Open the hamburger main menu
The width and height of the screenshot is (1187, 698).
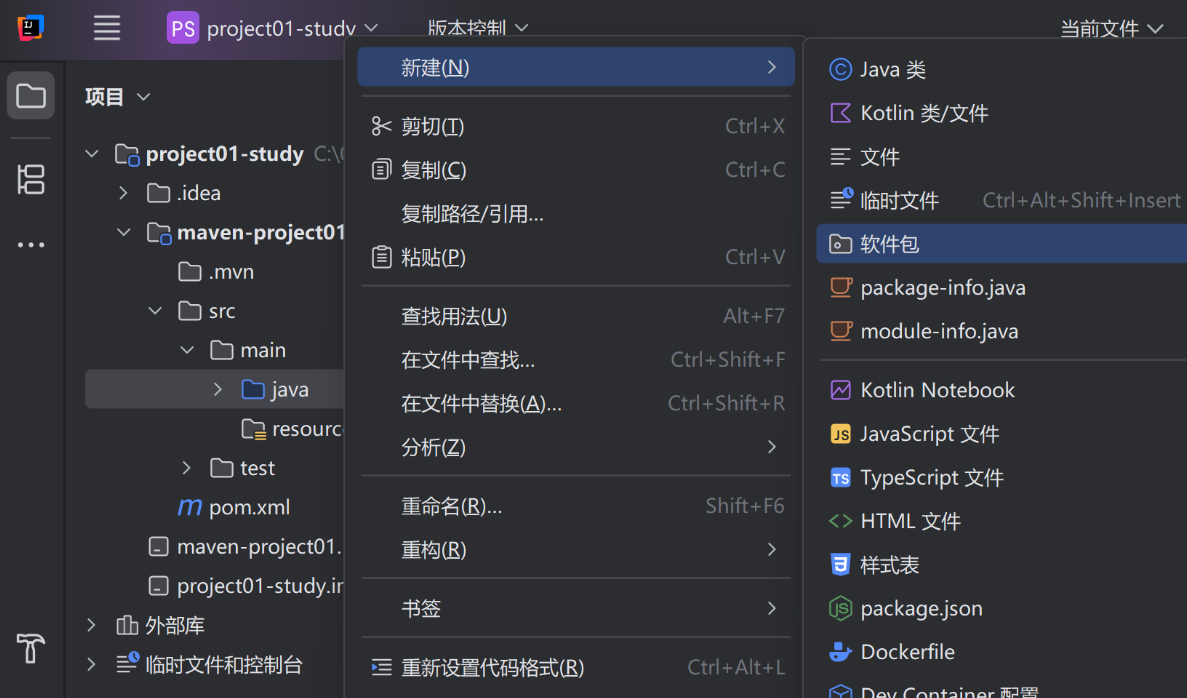[x=106, y=28]
